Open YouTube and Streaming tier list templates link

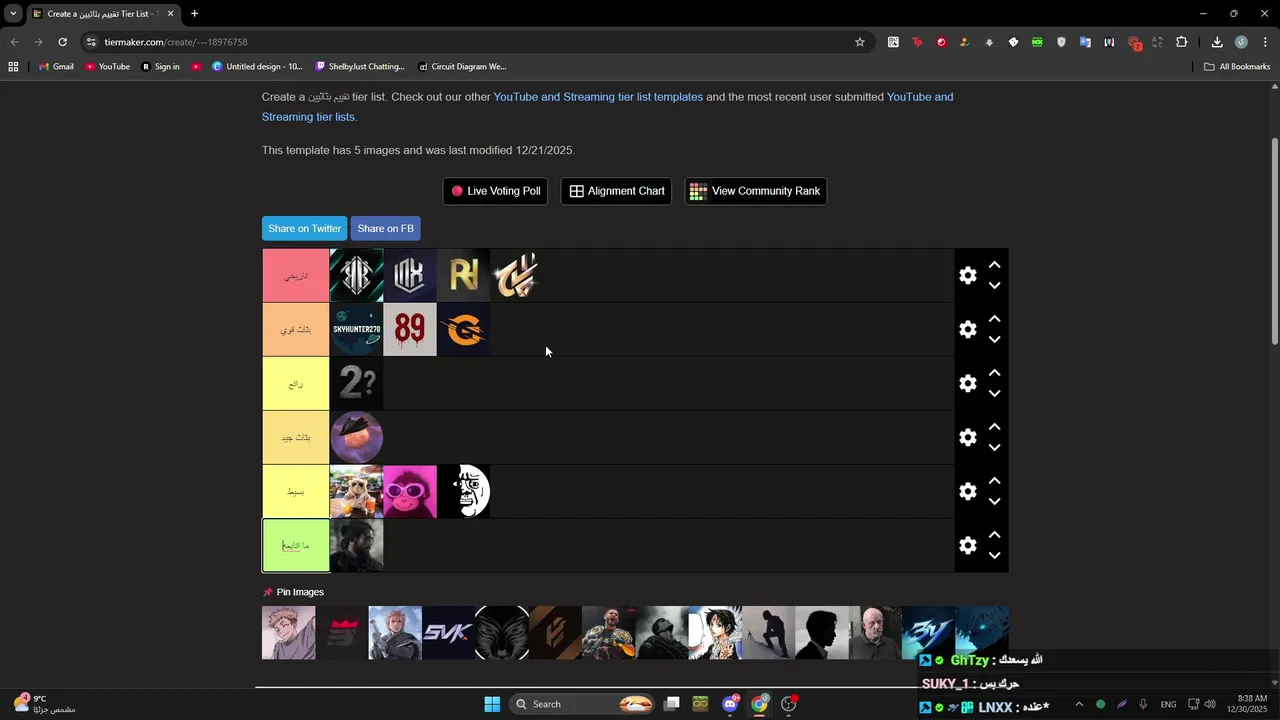point(598,97)
